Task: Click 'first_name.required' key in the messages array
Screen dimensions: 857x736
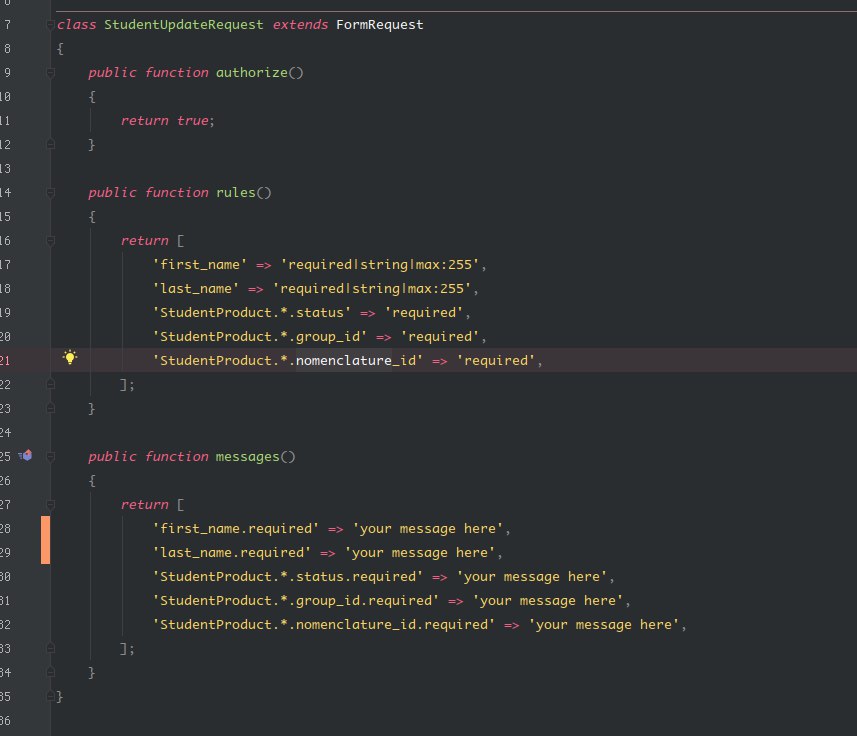Action: pyautogui.click(x=236, y=528)
